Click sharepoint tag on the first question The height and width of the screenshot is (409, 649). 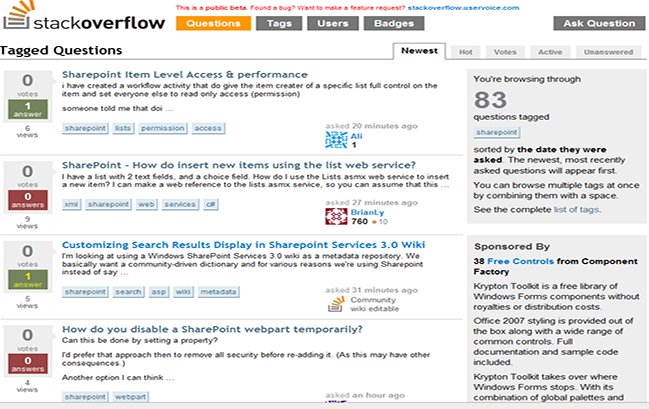coord(85,128)
